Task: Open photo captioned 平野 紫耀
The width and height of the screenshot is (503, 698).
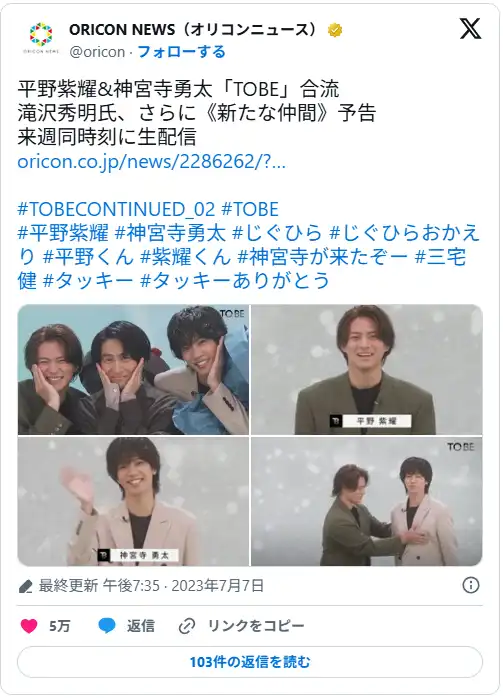Action: coord(366,369)
